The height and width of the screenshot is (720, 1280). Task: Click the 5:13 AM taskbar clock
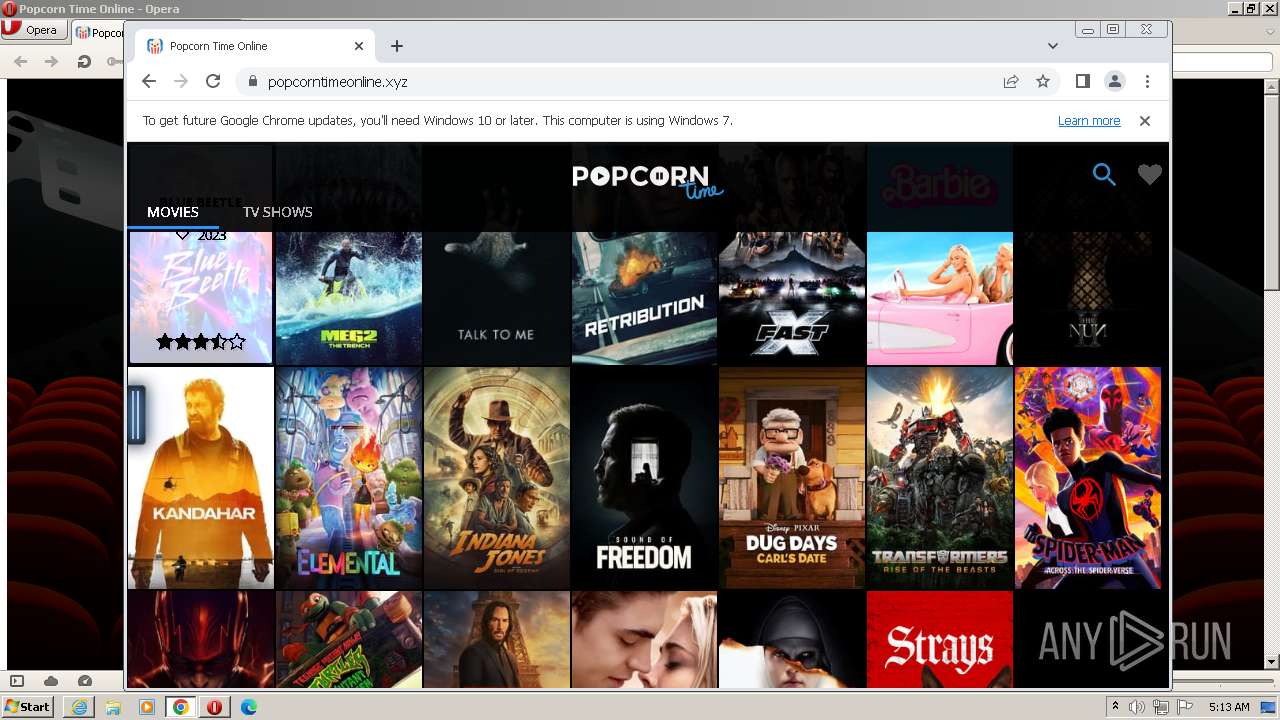(1229, 707)
